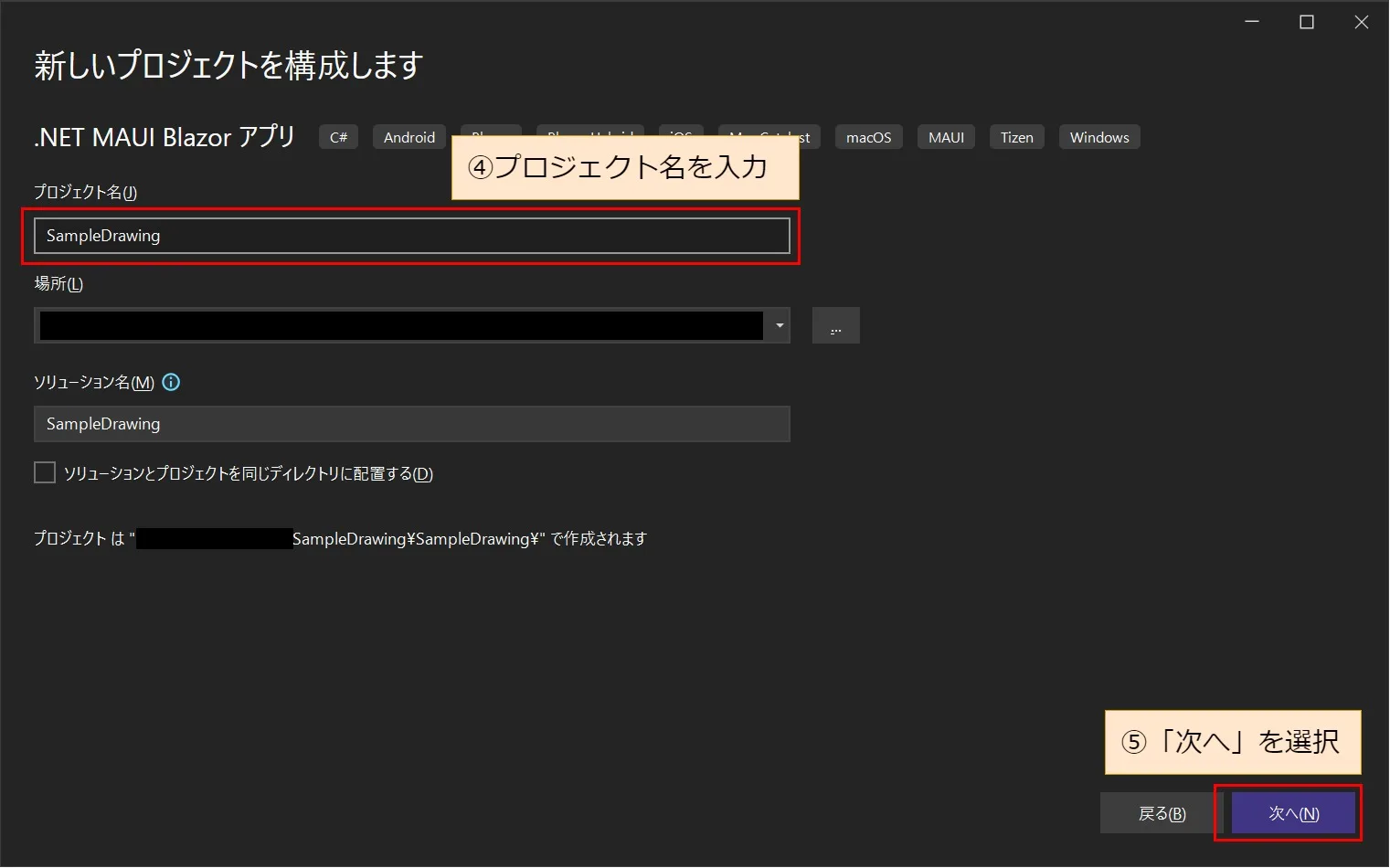Click the 次へ(N) next button
This screenshot has height=868, width=1390.
pyautogui.click(x=1293, y=813)
